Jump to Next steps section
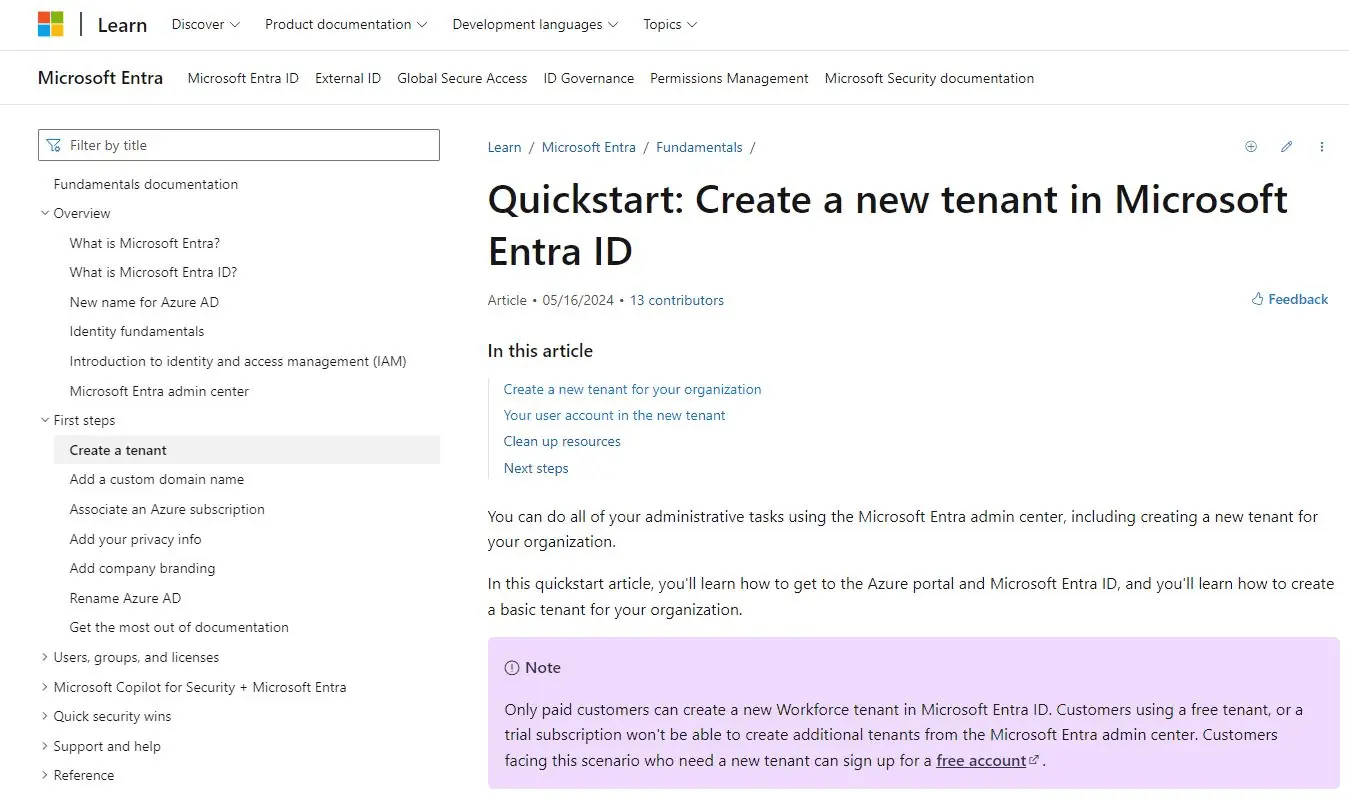 click(x=536, y=468)
